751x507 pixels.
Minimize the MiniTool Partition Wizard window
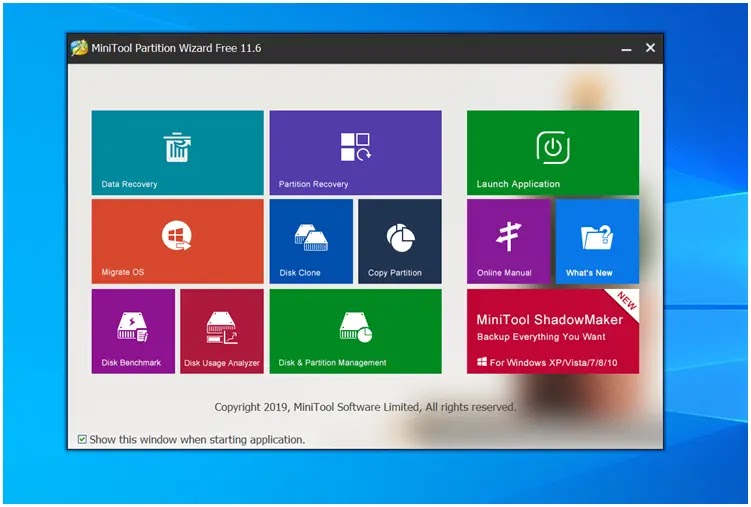626,48
